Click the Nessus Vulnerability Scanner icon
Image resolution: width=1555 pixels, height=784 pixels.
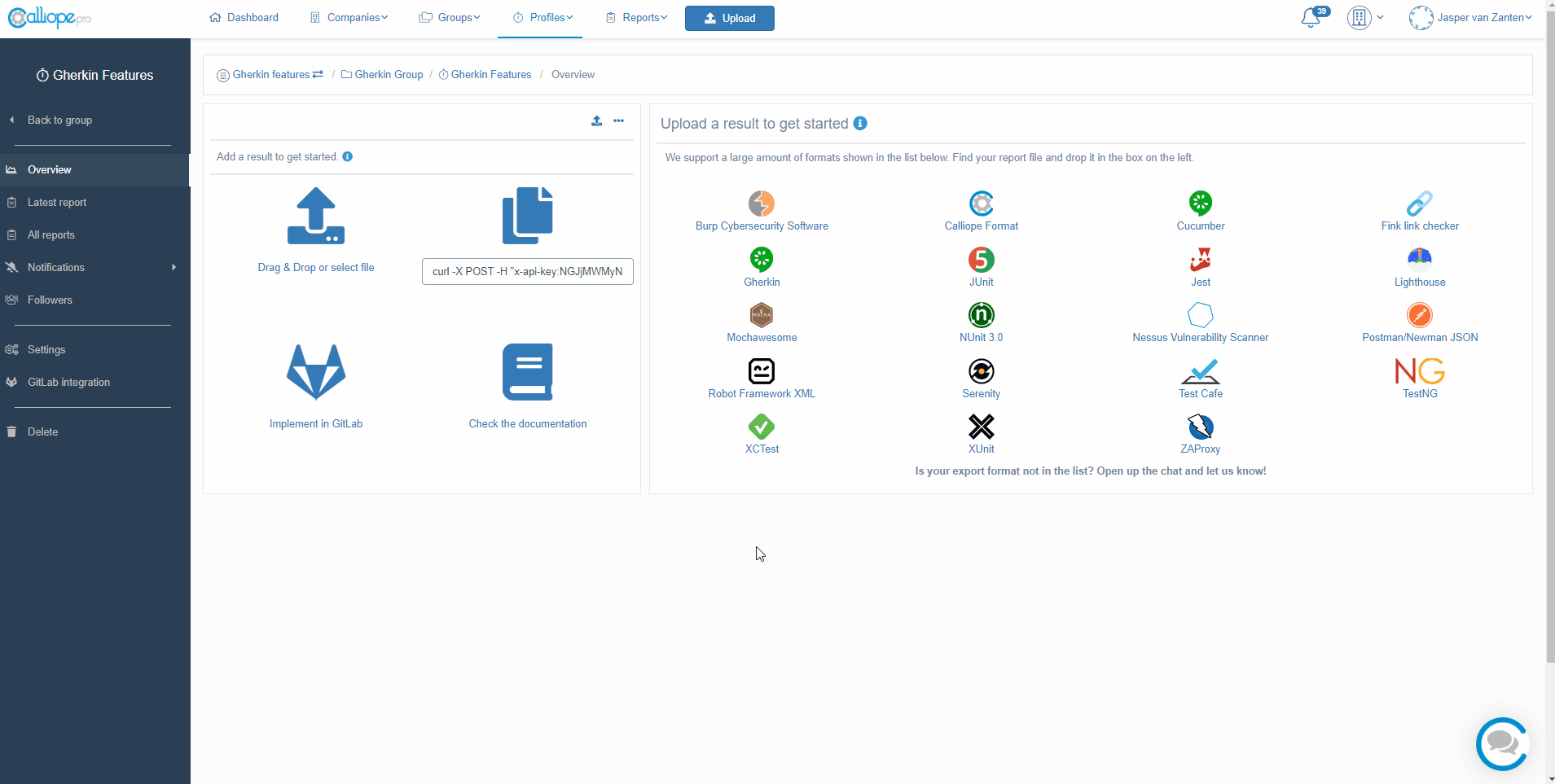[1200, 315]
